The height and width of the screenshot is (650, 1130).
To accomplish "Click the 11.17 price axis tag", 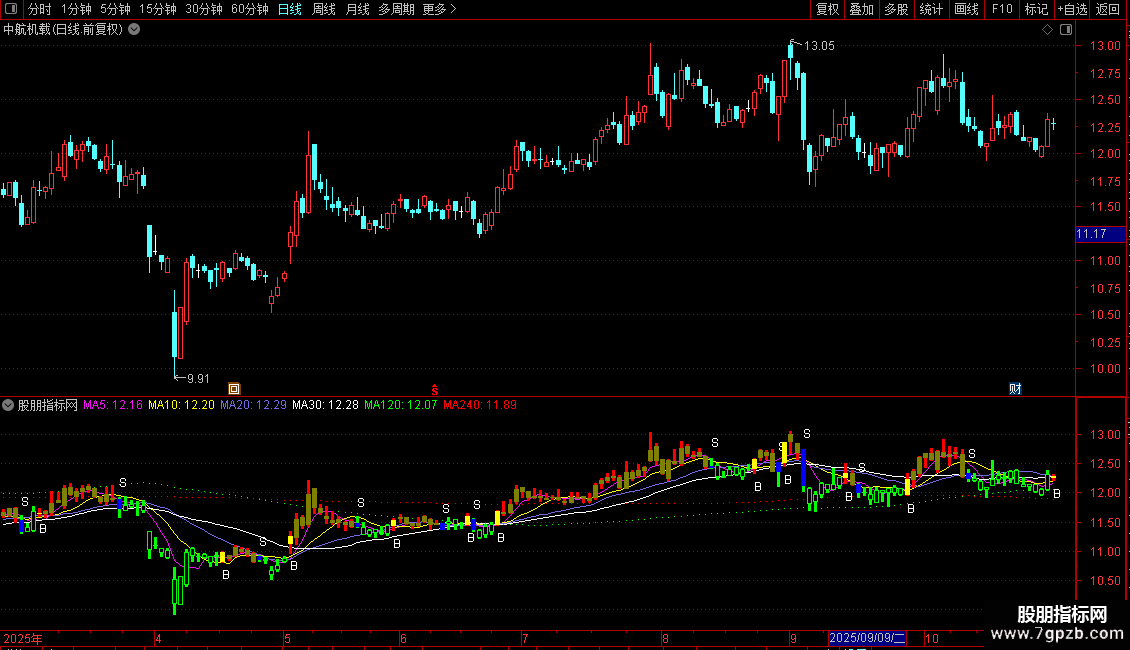I will coord(1100,234).
